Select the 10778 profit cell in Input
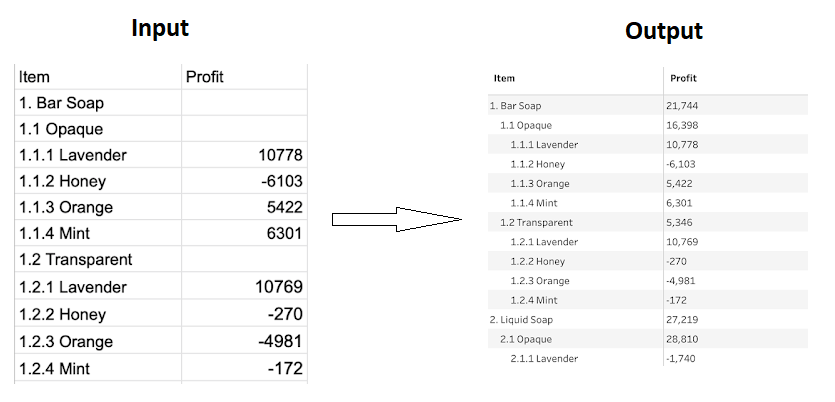 point(279,155)
